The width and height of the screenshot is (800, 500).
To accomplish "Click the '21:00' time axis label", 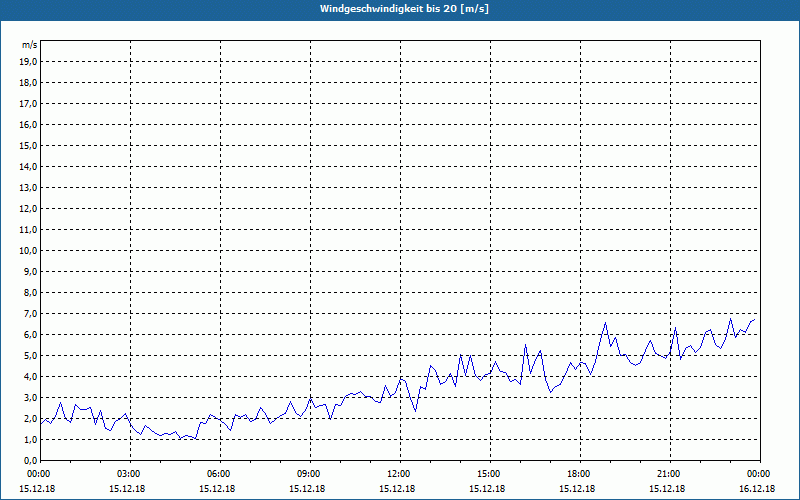I will [670, 474].
